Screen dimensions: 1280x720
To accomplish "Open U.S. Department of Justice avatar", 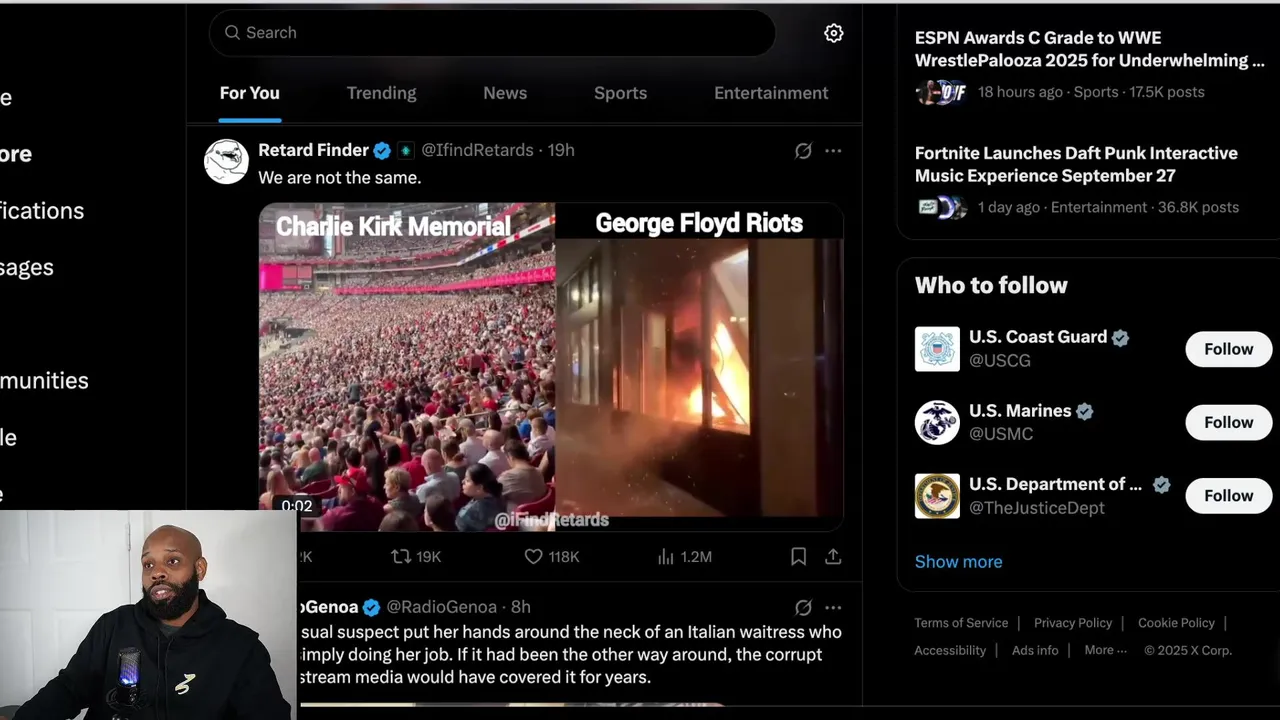I will [x=937, y=496].
